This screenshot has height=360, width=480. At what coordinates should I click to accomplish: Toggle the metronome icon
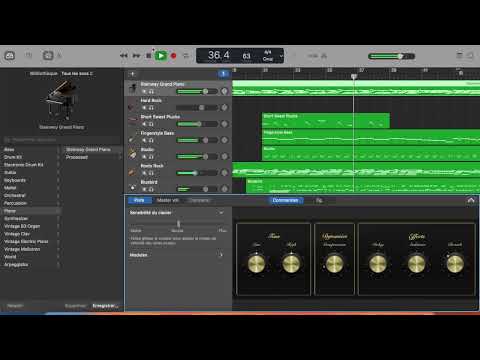click(324, 56)
